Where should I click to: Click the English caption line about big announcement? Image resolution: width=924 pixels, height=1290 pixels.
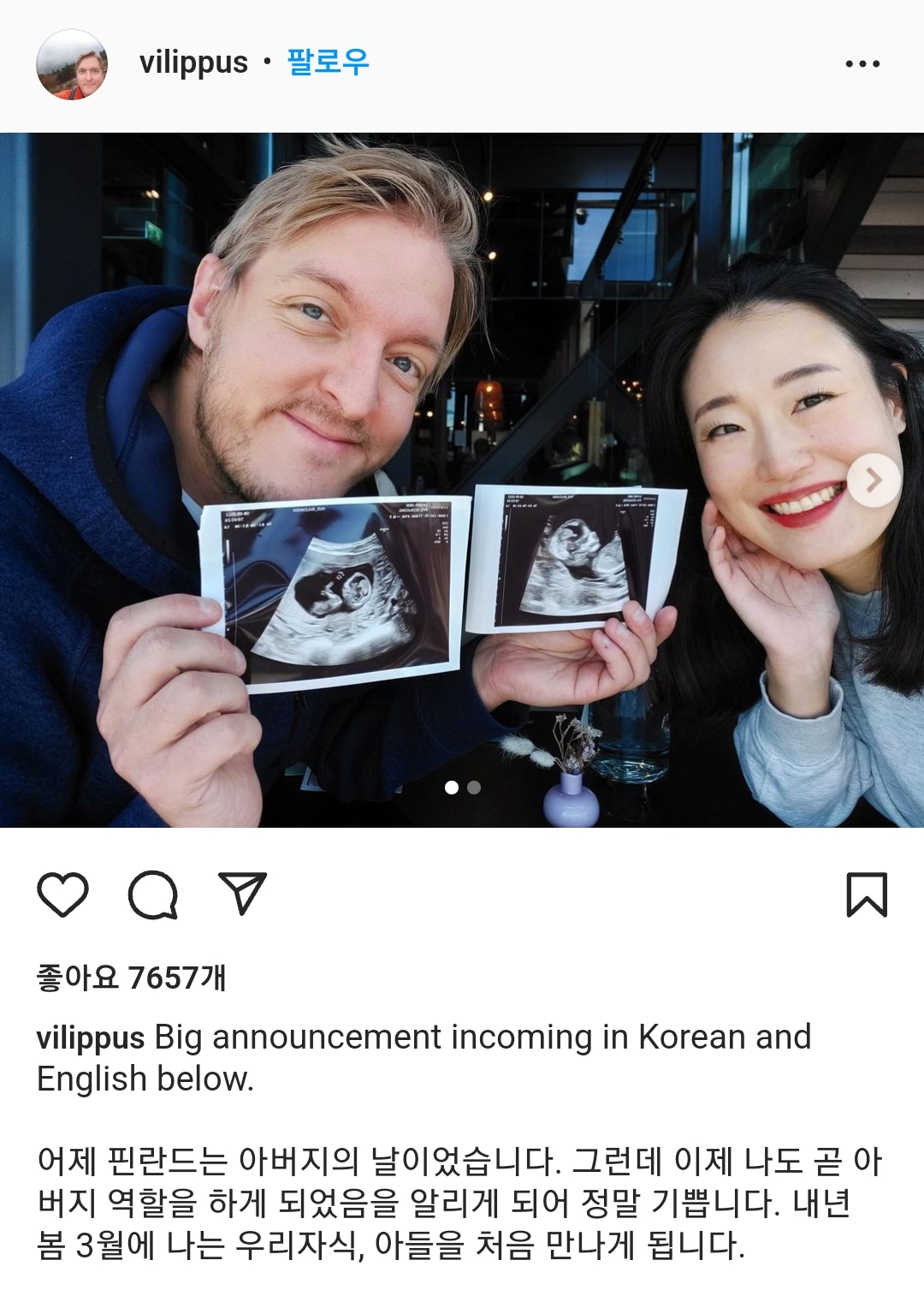pos(423,1058)
